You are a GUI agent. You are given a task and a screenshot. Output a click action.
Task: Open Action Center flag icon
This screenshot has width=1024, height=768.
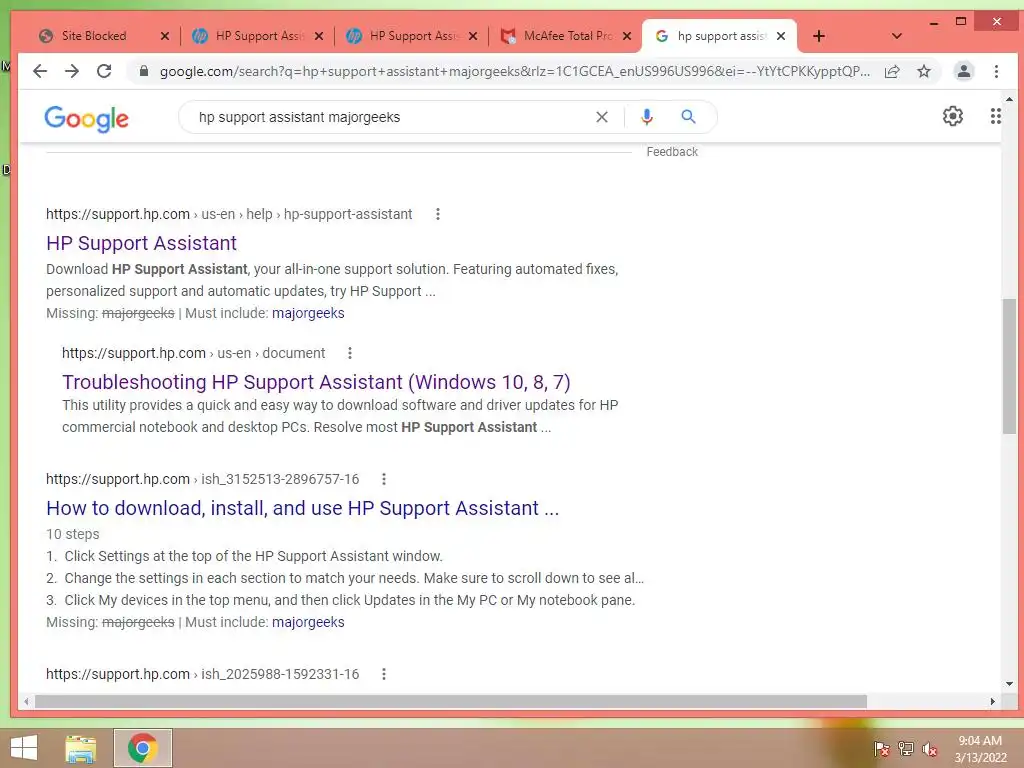pyautogui.click(x=881, y=748)
